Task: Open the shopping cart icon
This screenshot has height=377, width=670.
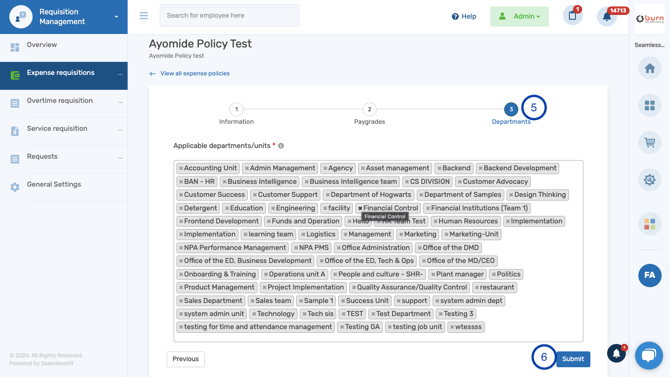Action: [649, 142]
